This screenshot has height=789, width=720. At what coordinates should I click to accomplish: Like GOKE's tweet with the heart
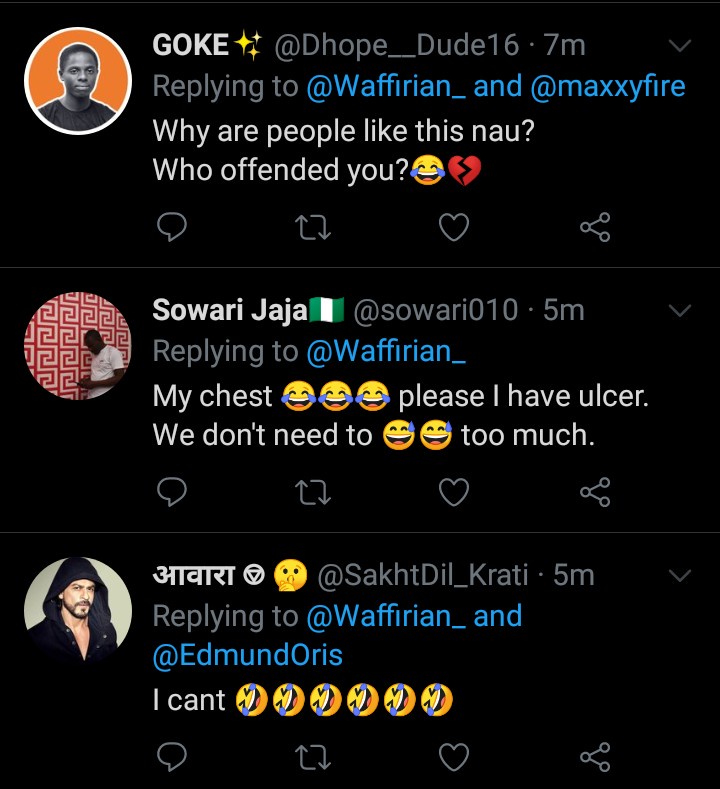point(455,228)
